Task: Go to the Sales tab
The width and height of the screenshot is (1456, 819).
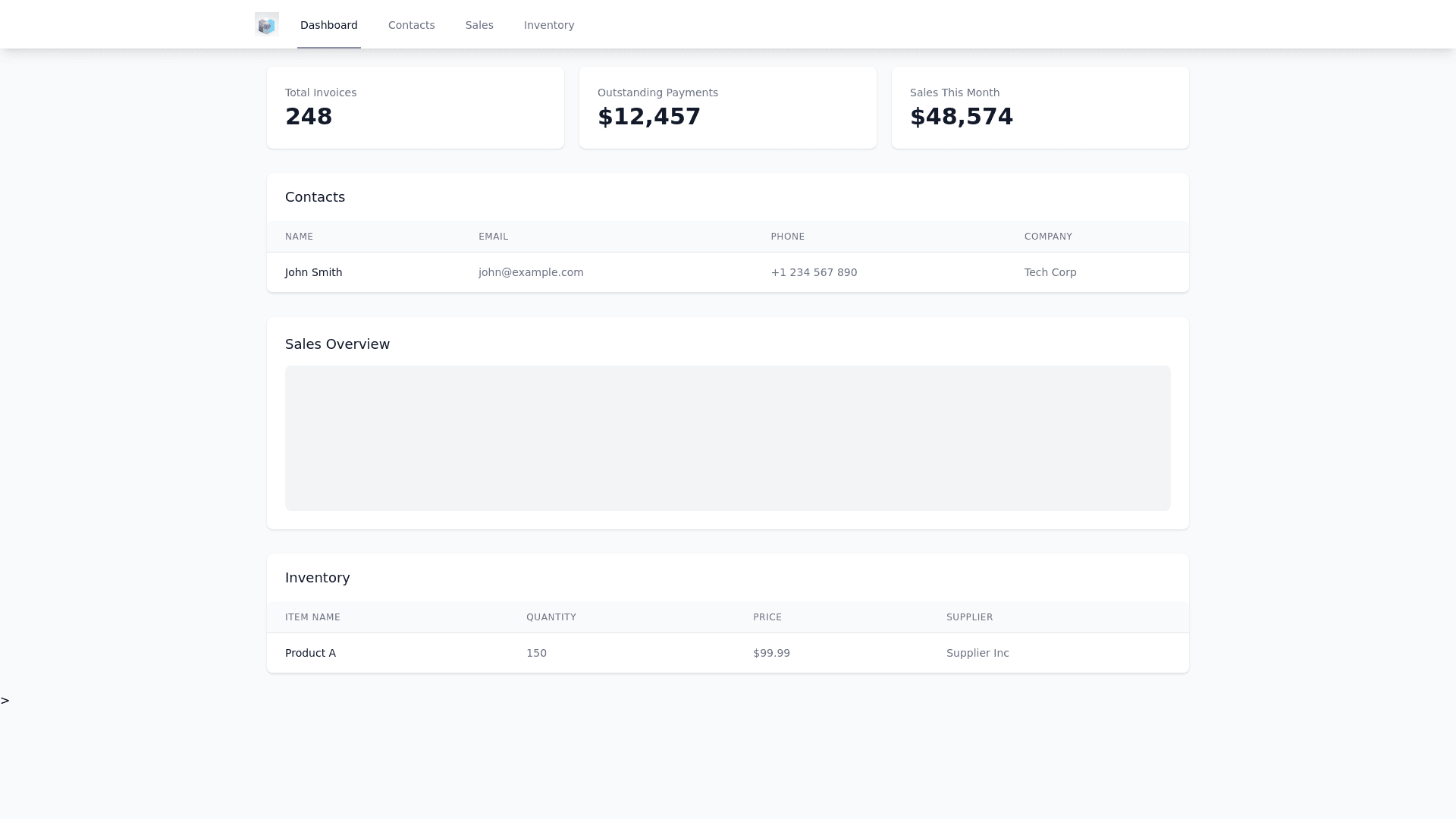Action: coord(479,25)
